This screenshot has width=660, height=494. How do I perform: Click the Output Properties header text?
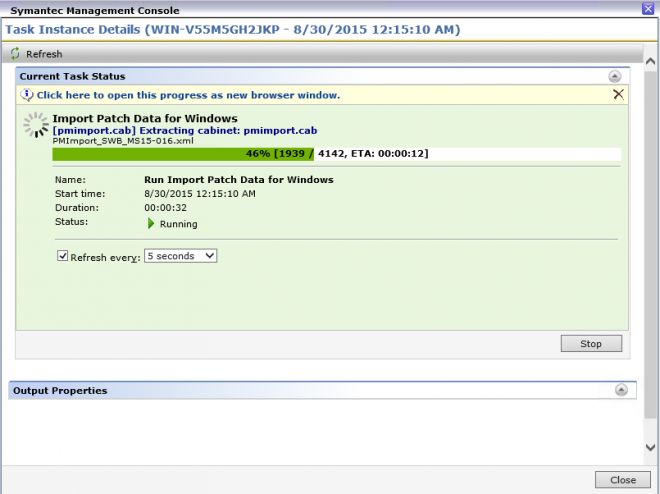60,390
